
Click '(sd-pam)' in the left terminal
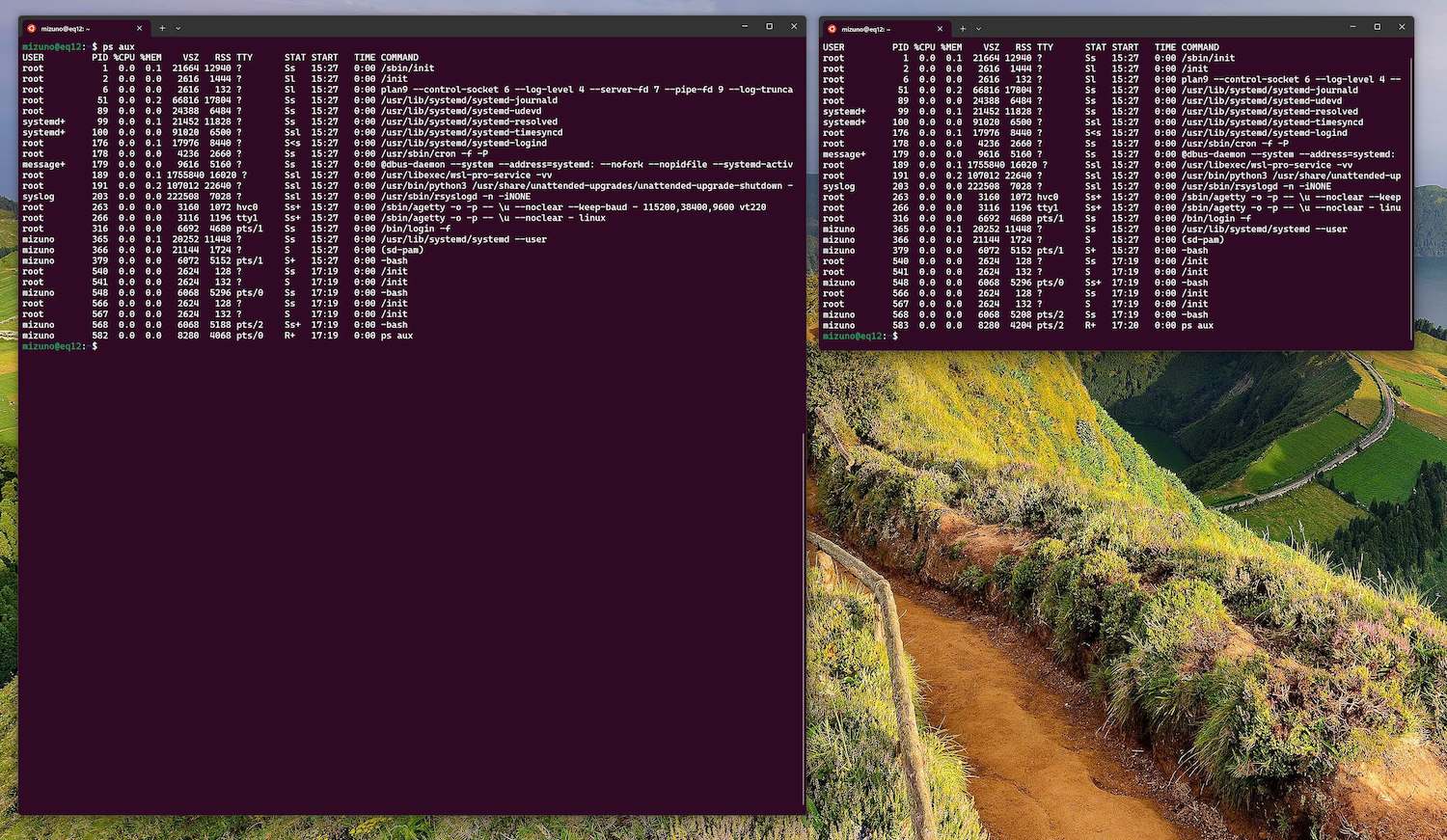[401, 250]
